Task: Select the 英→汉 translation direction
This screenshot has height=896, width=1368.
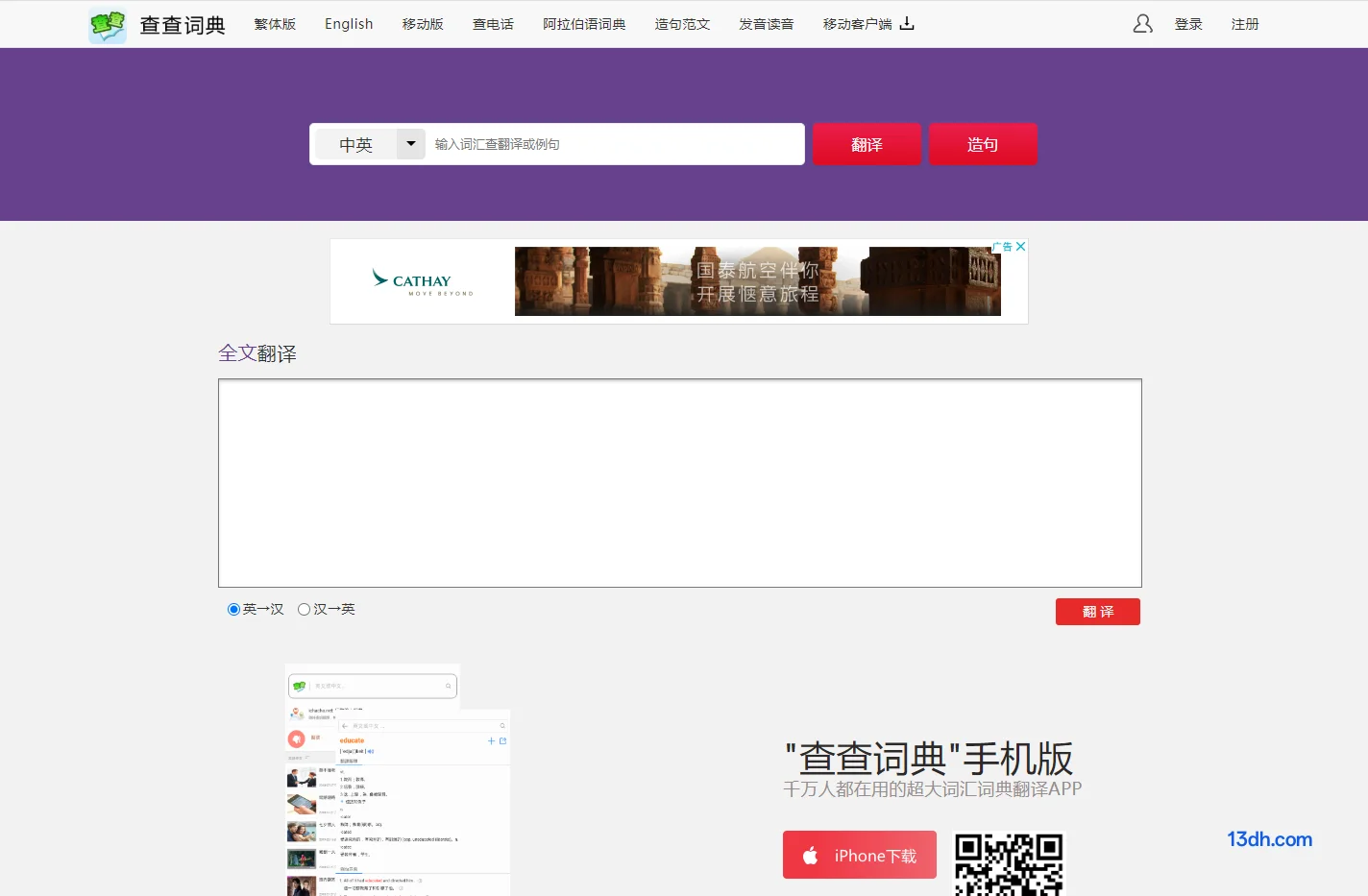Action: pyautogui.click(x=233, y=610)
